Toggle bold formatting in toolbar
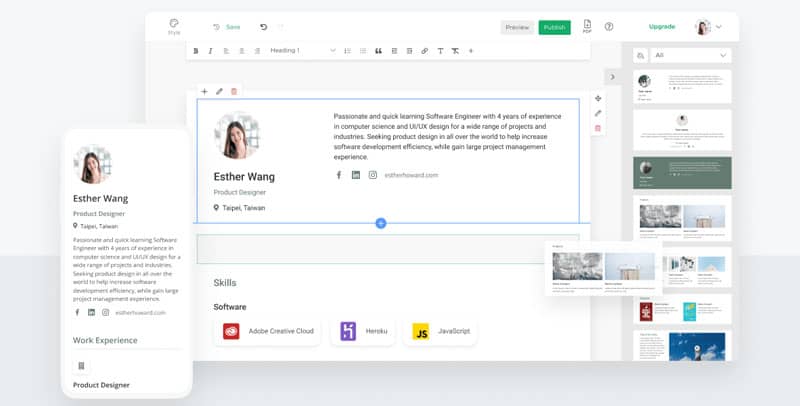The width and height of the screenshot is (800, 406). (195, 51)
